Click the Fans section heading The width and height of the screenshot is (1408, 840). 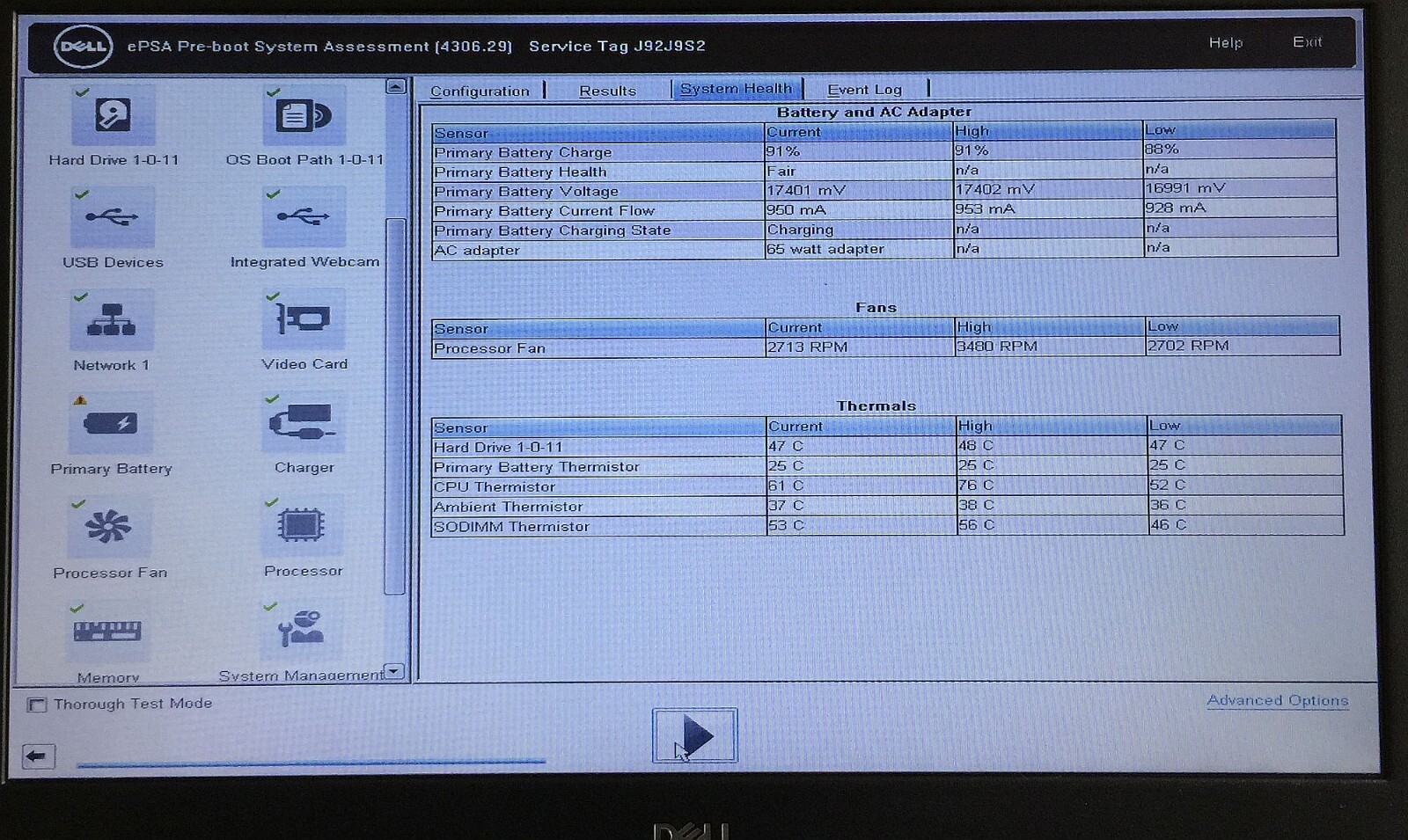(876, 307)
